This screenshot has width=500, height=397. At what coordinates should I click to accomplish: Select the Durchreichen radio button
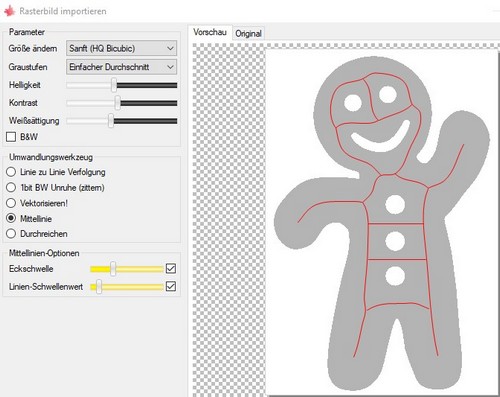(x=11, y=233)
